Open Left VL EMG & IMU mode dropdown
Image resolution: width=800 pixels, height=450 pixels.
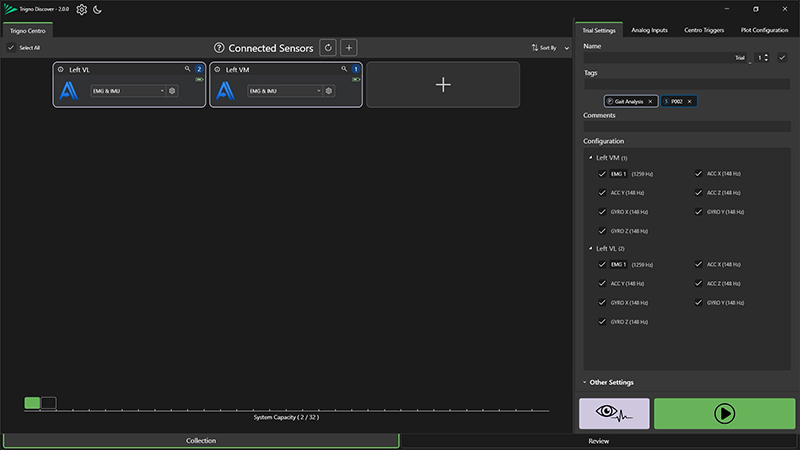tap(128, 91)
